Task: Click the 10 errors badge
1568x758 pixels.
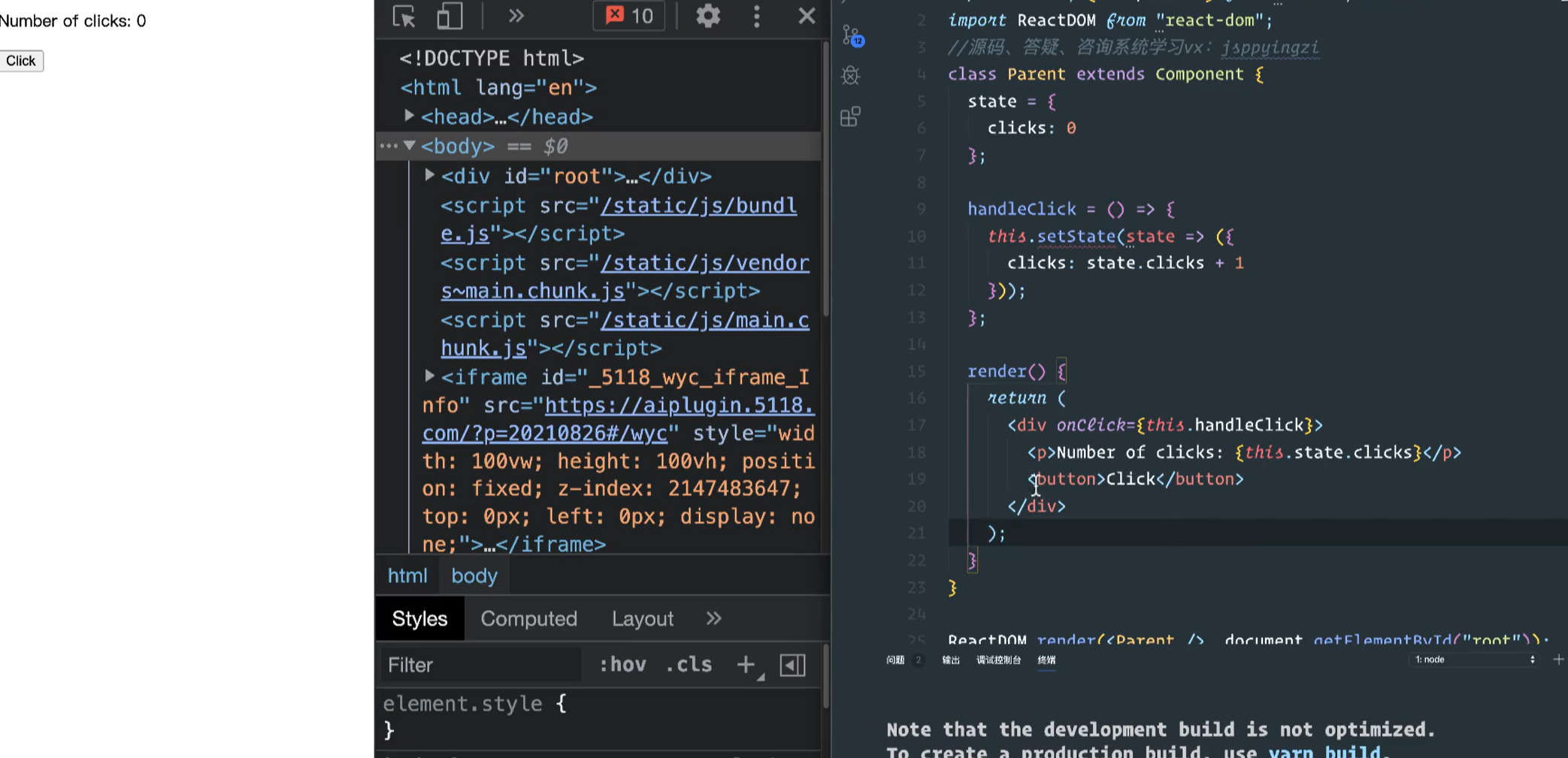Action: pos(629,16)
